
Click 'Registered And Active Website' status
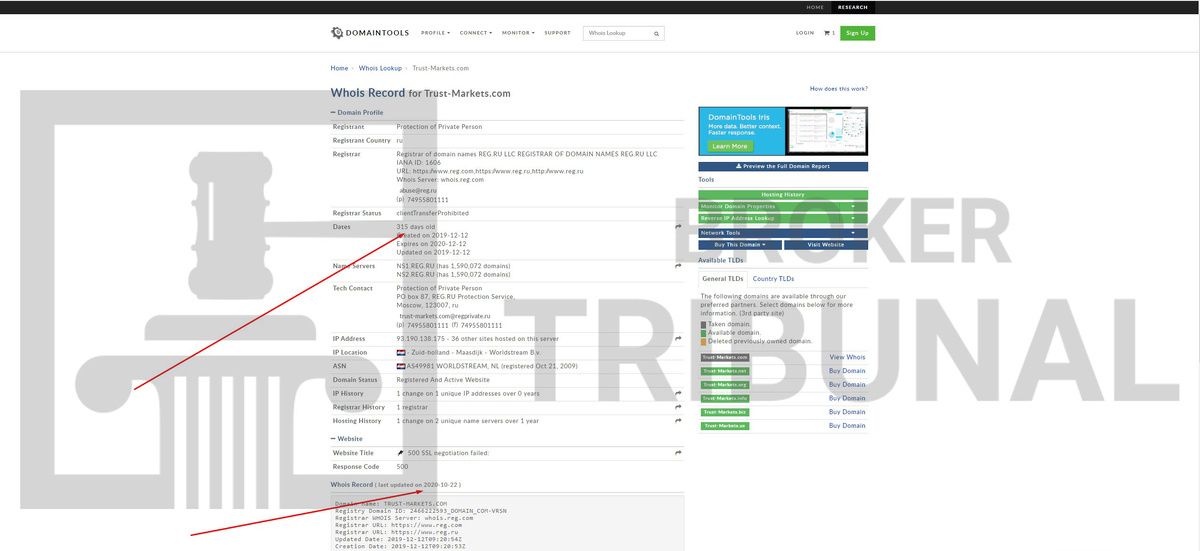443,380
